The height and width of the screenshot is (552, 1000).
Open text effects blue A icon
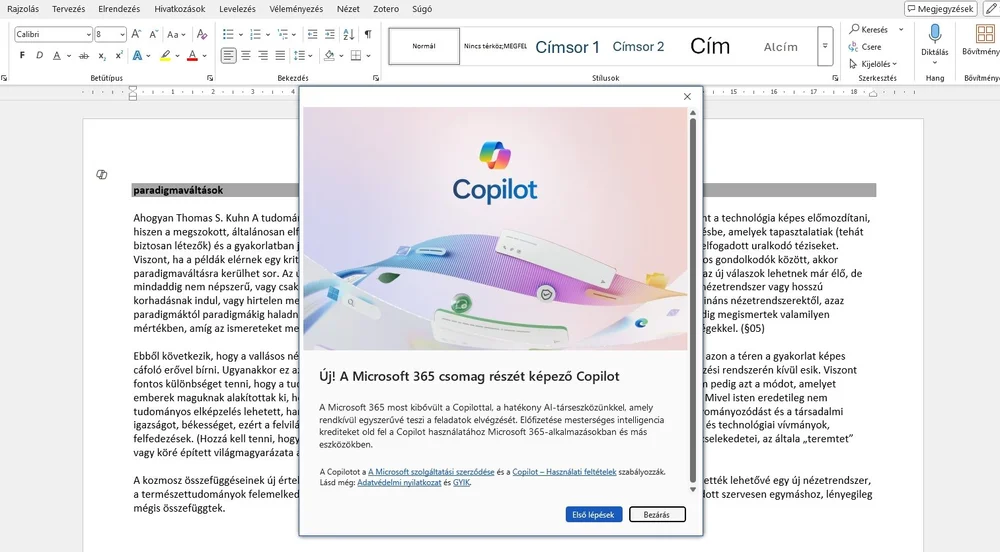[x=137, y=55]
